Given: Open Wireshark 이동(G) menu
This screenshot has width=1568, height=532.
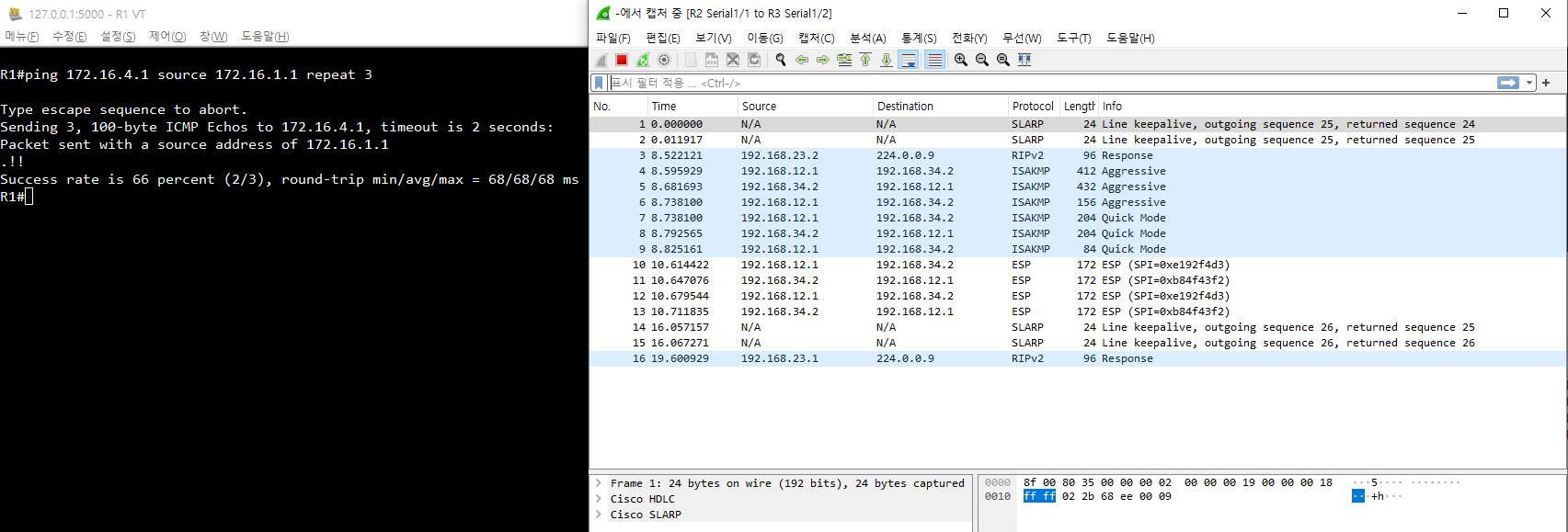Looking at the screenshot, I should click(765, 38).
